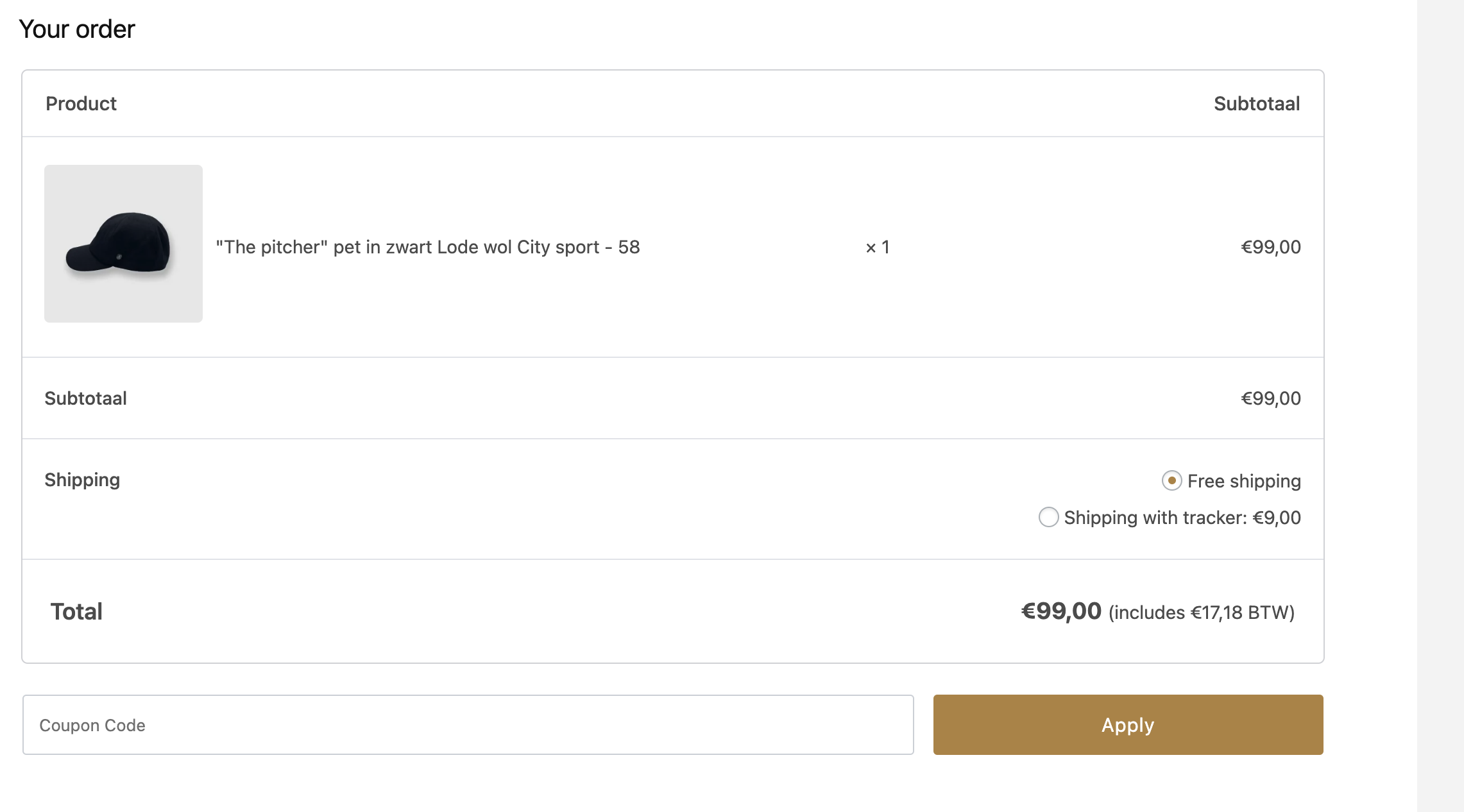
Task: Select the Free shipping radio button
Action: click(x=1171, y=480)
